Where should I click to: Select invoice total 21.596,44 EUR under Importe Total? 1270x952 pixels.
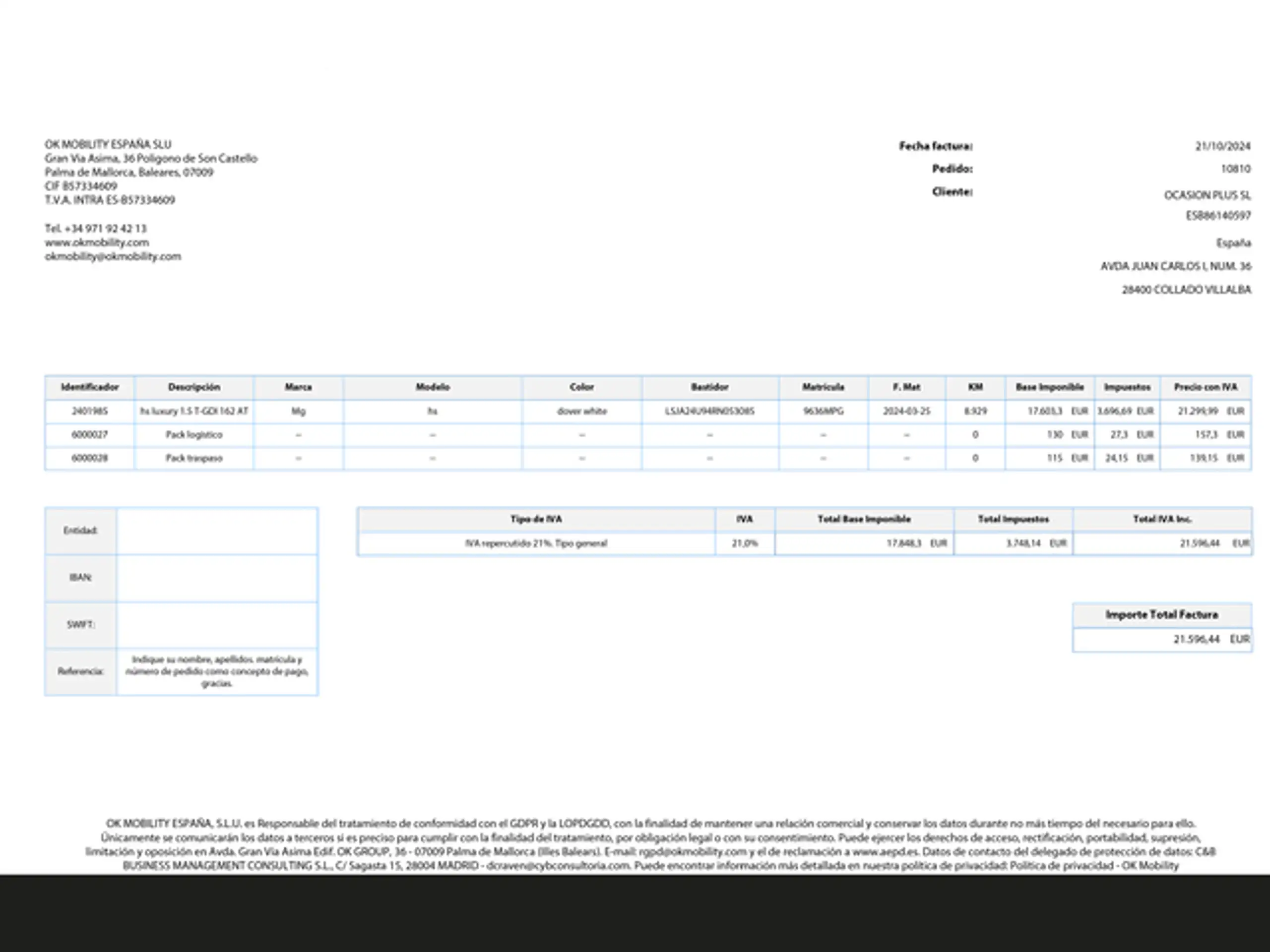coord(1211,639)
